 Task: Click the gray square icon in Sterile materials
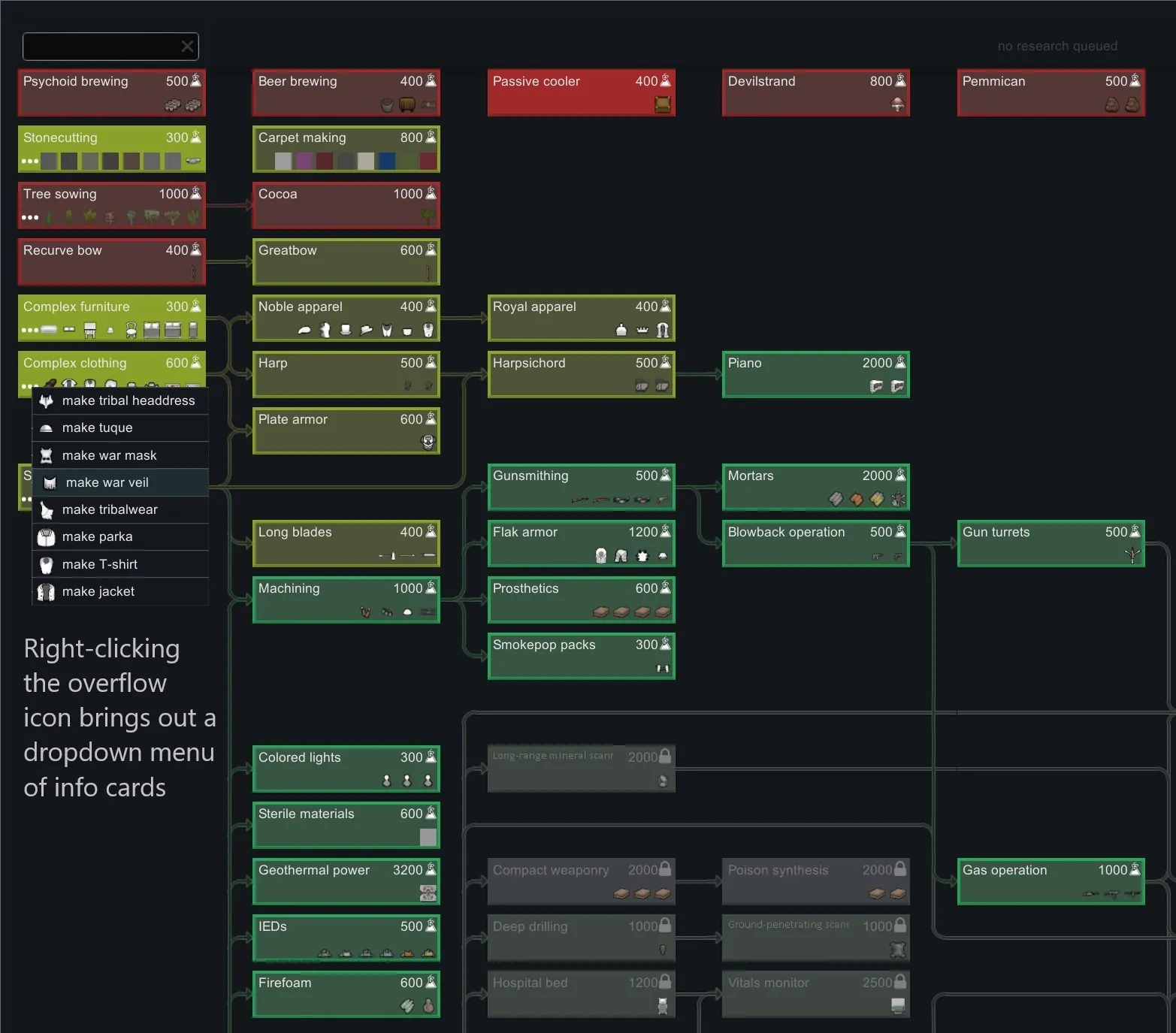428,837
